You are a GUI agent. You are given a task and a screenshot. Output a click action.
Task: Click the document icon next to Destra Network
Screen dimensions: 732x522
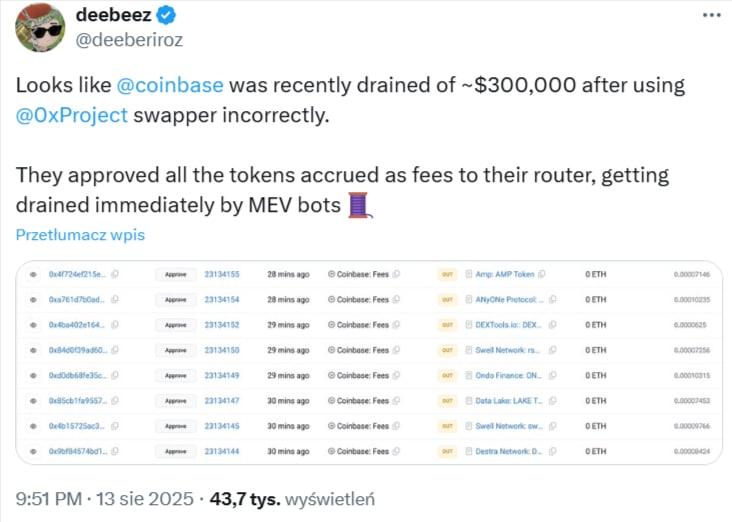click(x=468, y=451)
